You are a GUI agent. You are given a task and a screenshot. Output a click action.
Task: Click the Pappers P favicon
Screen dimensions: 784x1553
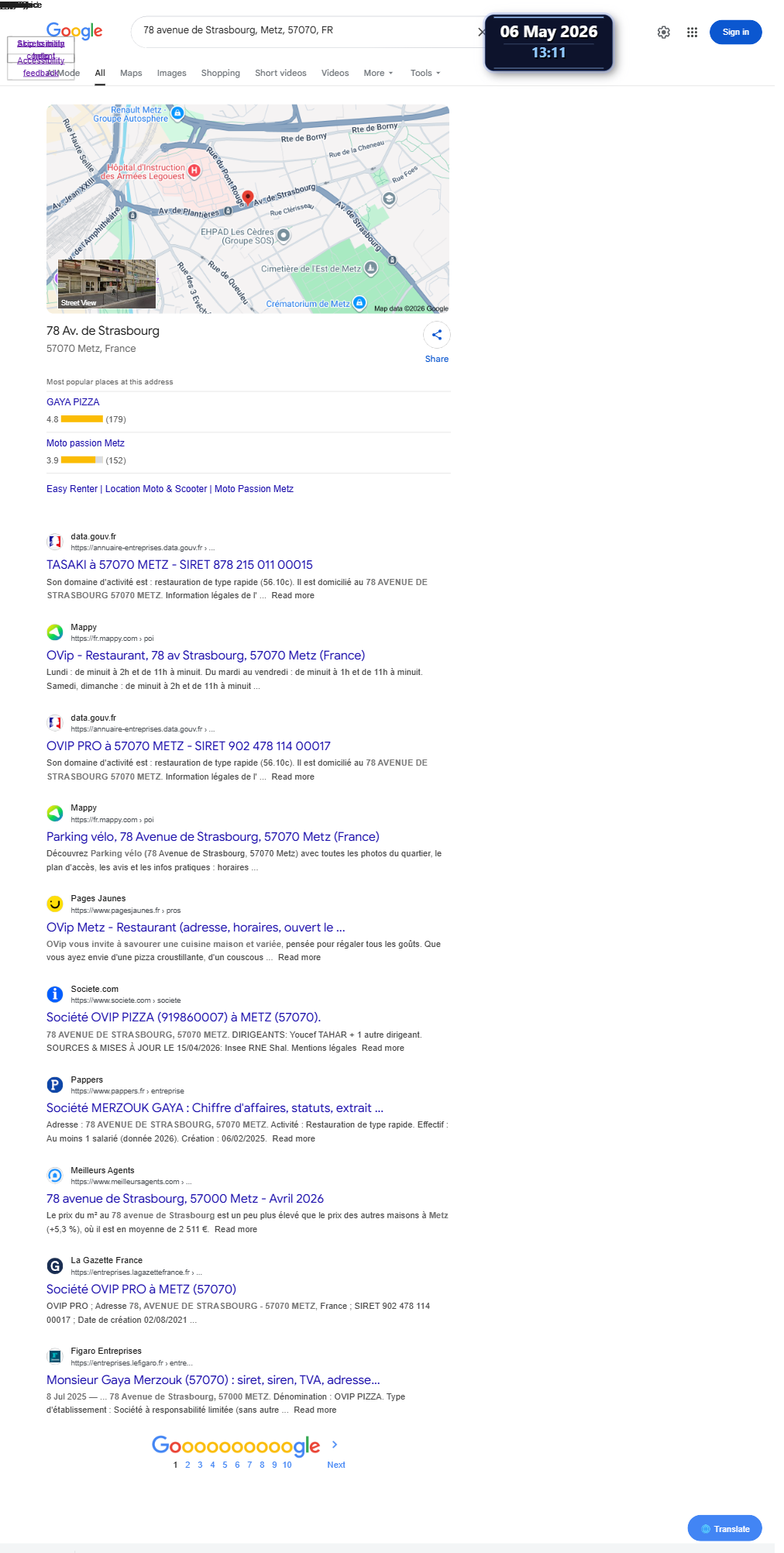pos(55,1085)
